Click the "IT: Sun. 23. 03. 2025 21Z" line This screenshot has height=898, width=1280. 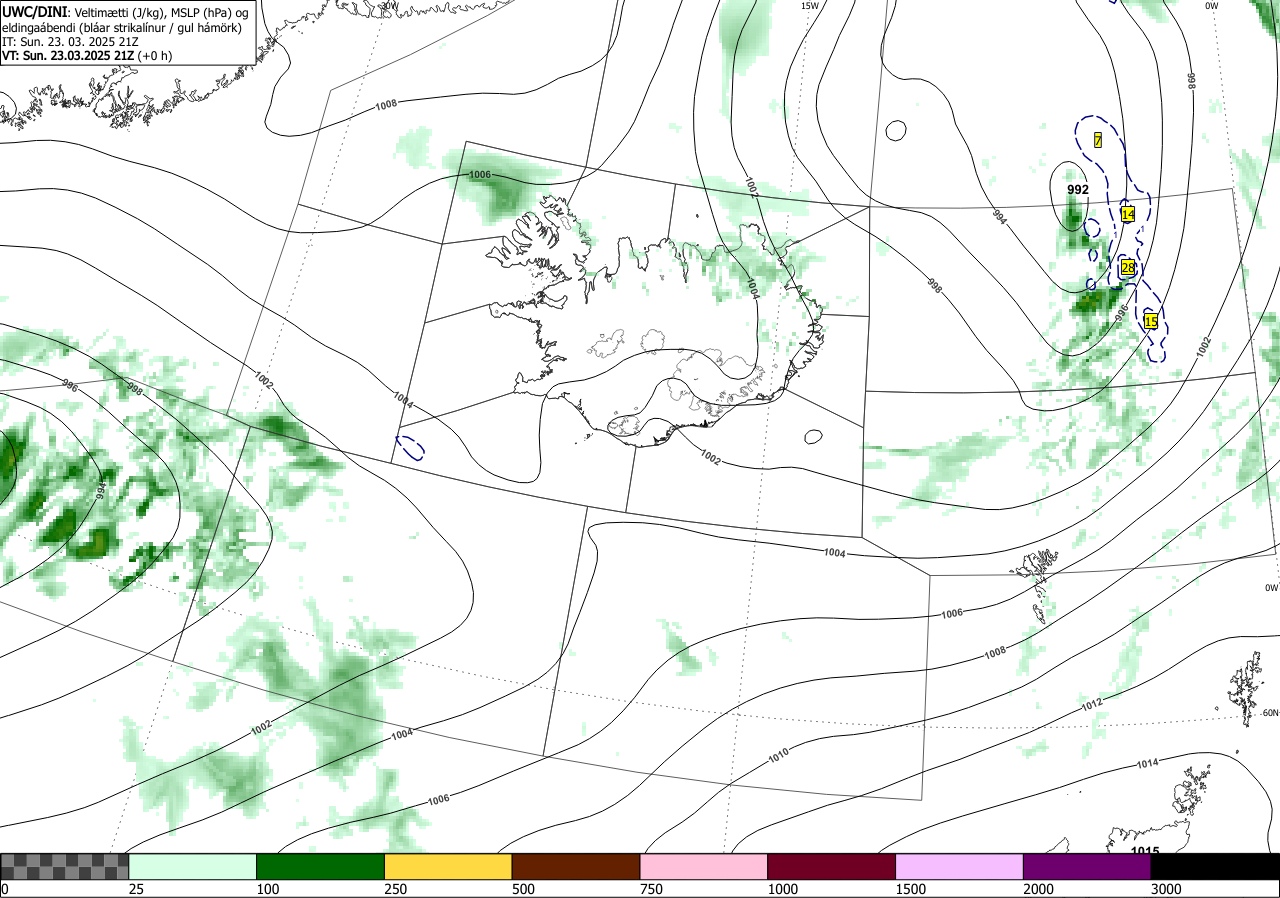(70, 42)
